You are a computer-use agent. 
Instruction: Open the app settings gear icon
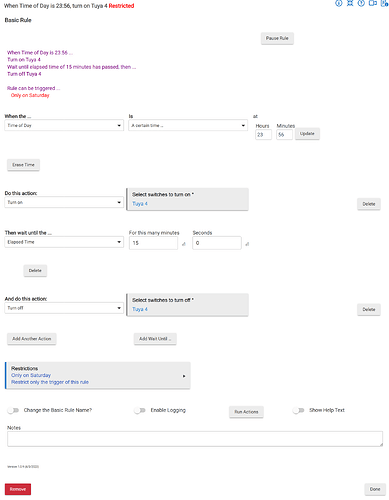pyautogui.click(x=350, y=3)
